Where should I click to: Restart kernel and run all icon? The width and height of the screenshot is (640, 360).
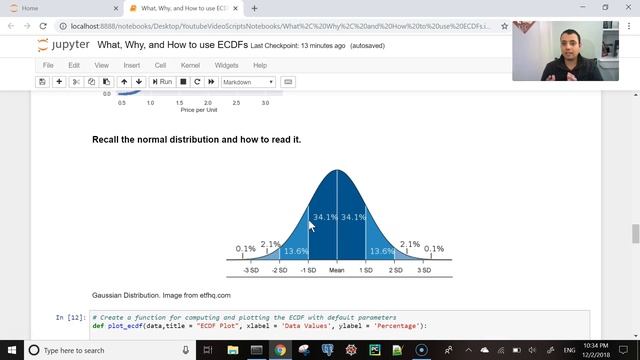pos(211,82)
